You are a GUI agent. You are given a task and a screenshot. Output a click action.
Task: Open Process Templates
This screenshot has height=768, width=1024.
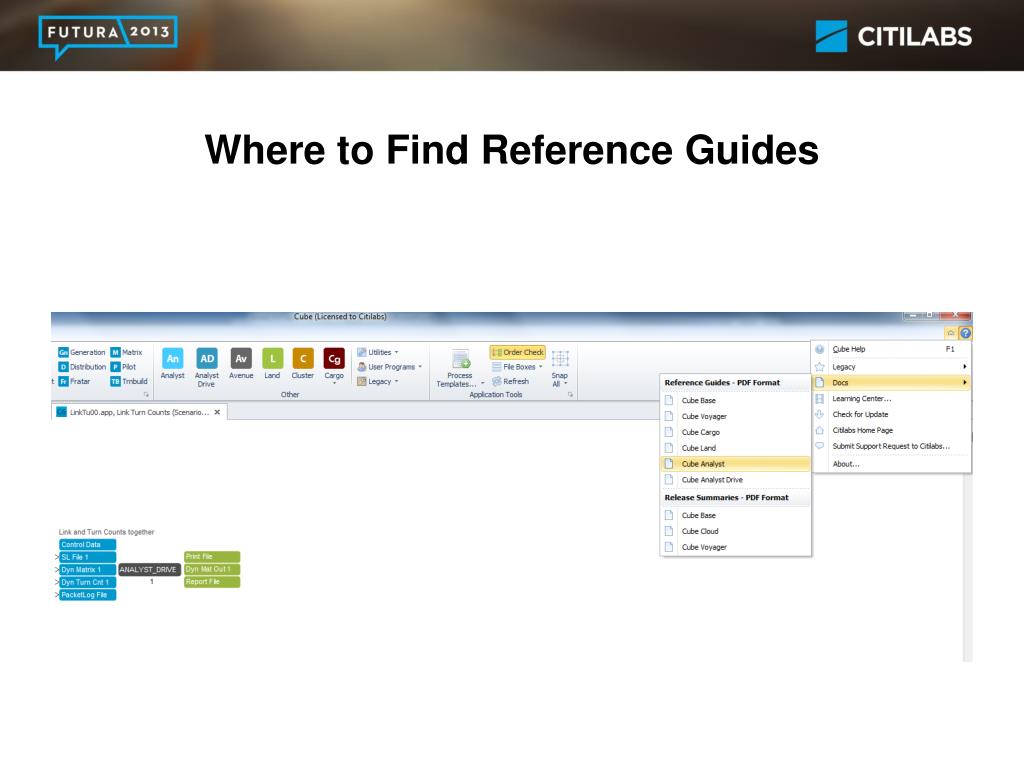(460, 368)
